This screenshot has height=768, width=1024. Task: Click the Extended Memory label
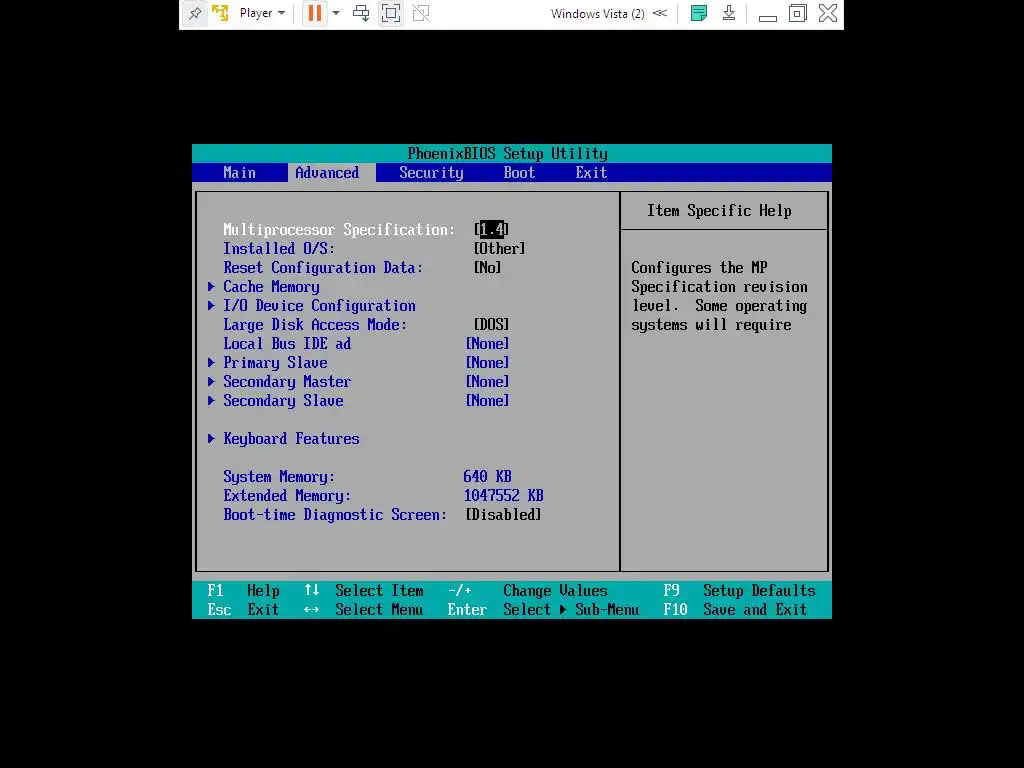click(287, 496)
